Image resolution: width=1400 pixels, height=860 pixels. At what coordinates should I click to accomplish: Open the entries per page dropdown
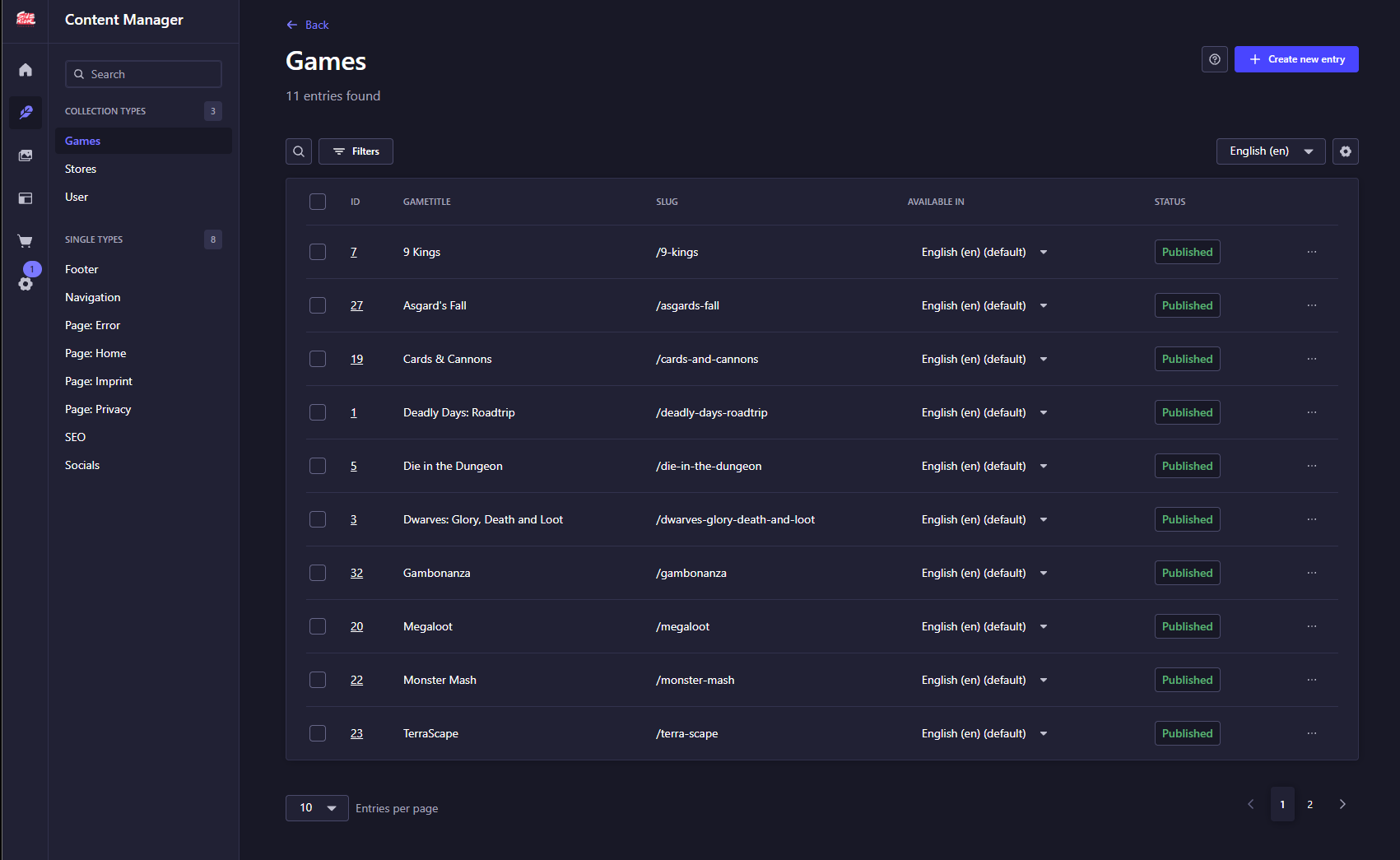point(317,808)
